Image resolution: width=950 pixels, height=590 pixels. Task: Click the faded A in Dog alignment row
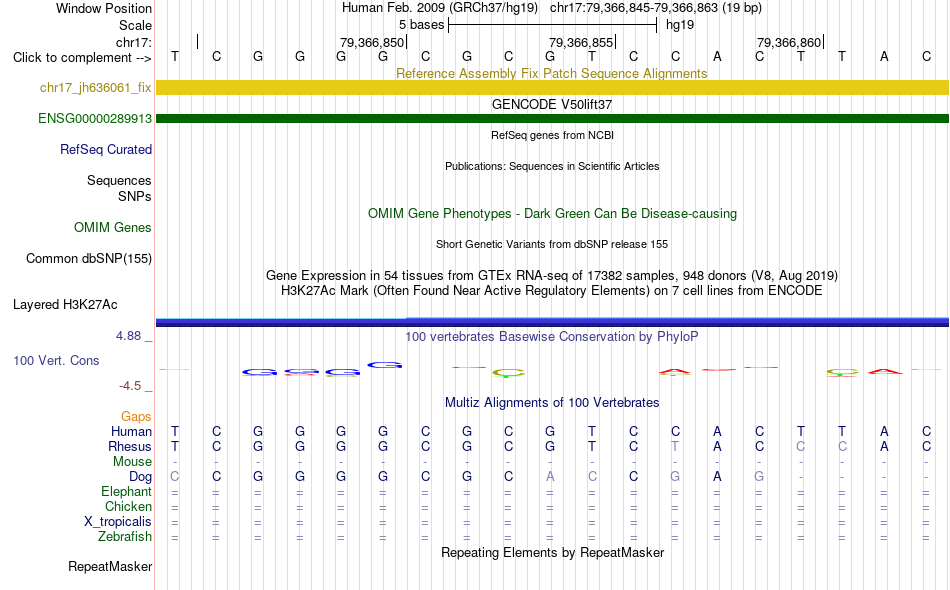[550, 477]
